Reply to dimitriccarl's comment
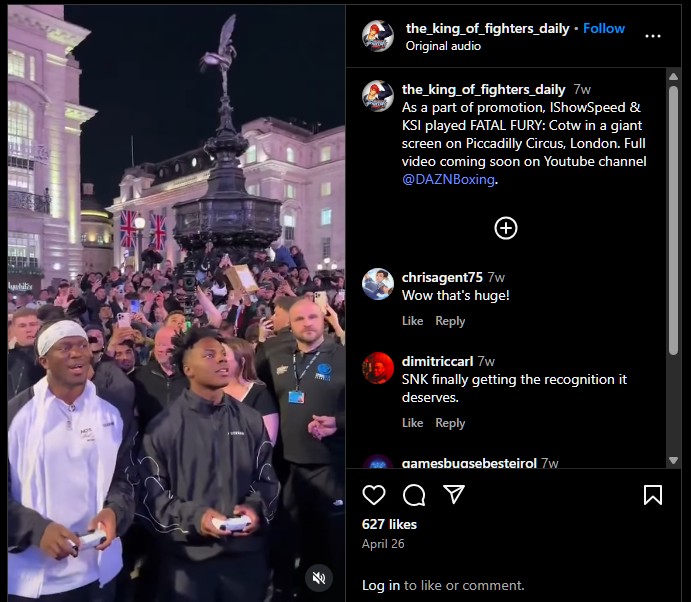Image resolution: width=691 pixels, height=602 pixels. coord(450,423)
